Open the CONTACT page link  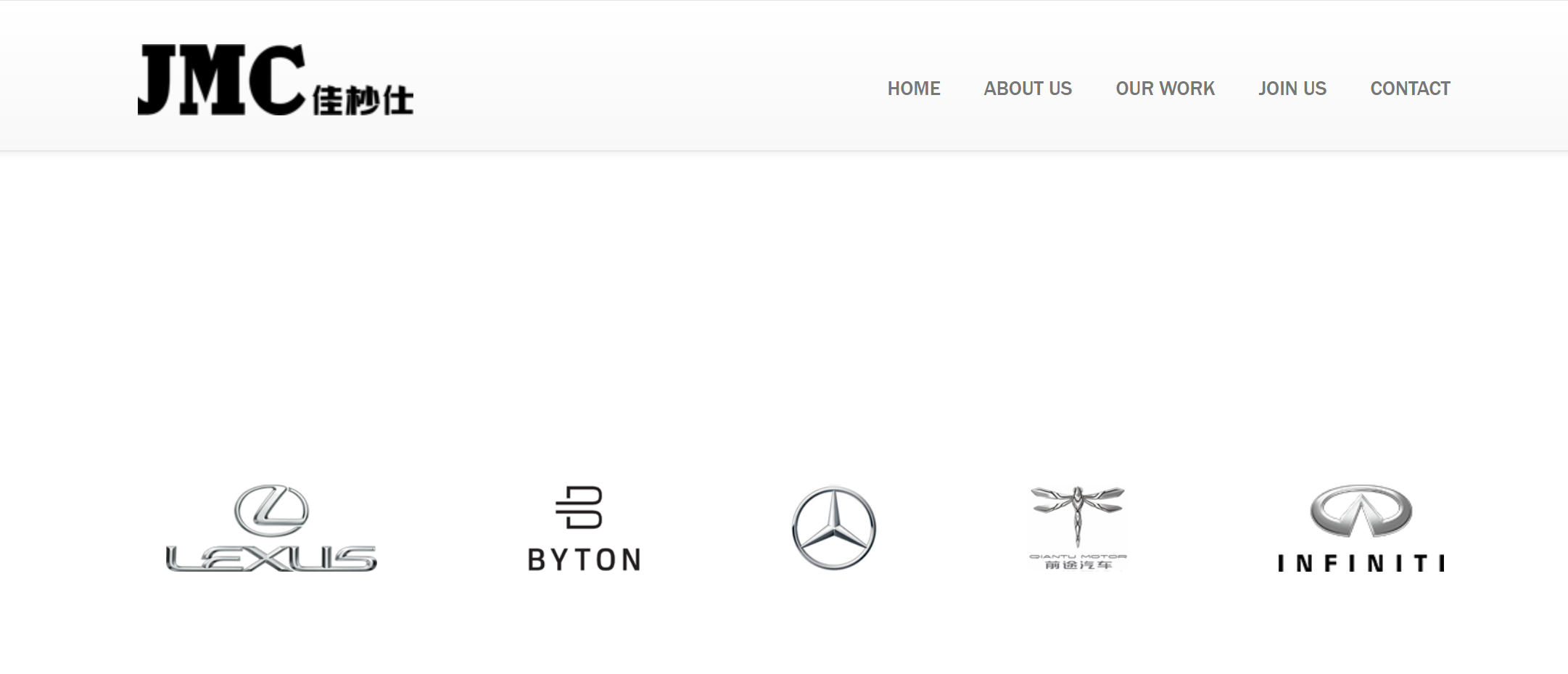click(x=1410, y=89)
